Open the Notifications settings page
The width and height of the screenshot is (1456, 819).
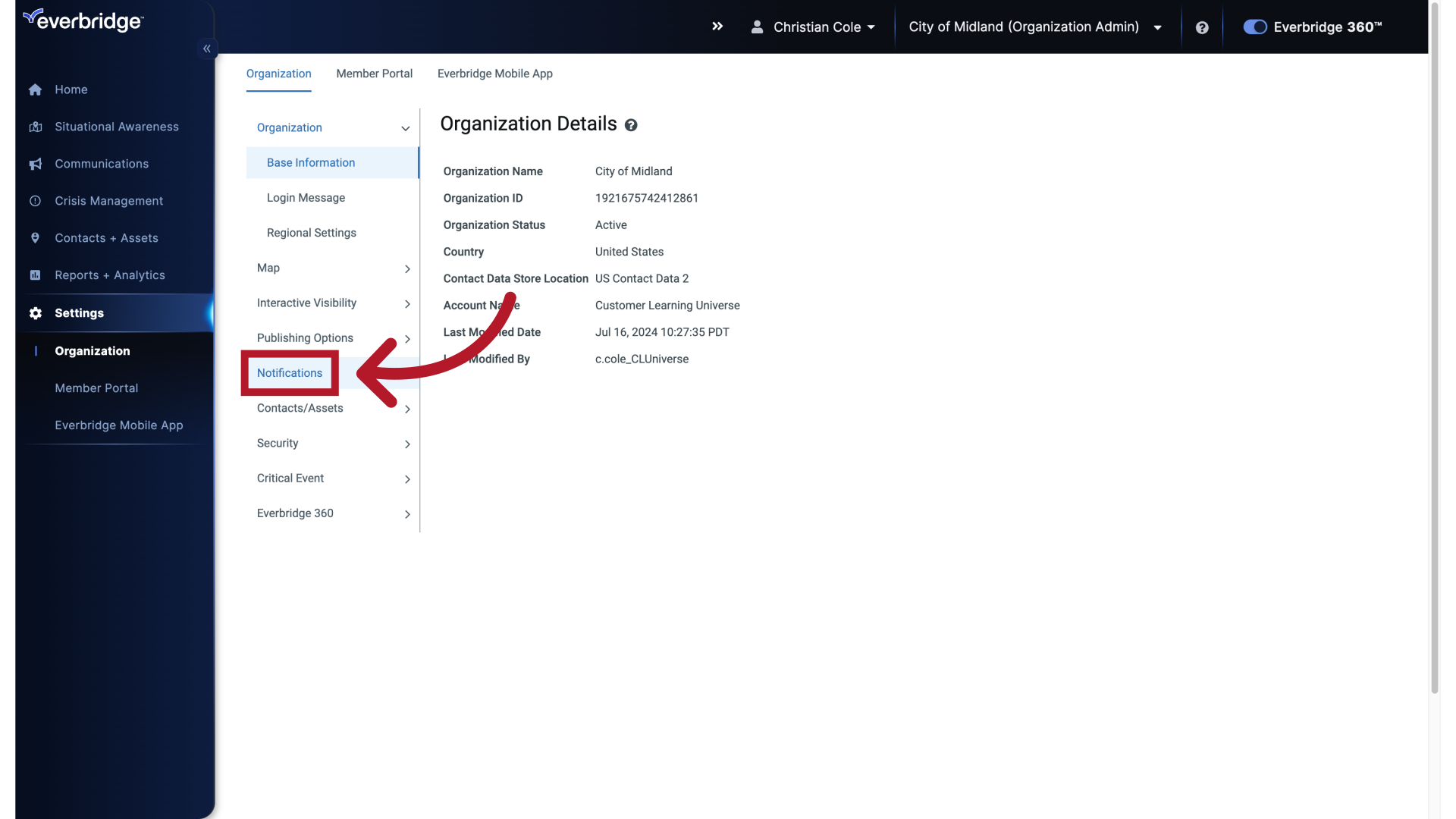[289, 373]
